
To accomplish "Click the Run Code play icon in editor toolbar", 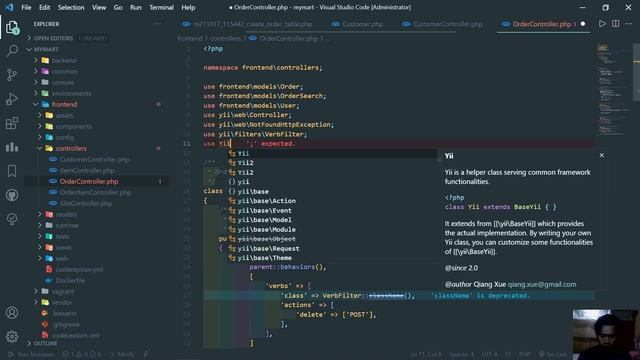I will coord(602,24).
